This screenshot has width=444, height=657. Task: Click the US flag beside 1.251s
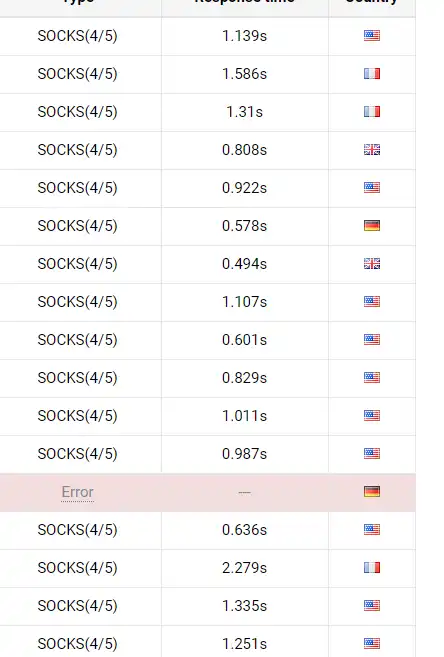[372, 643]
